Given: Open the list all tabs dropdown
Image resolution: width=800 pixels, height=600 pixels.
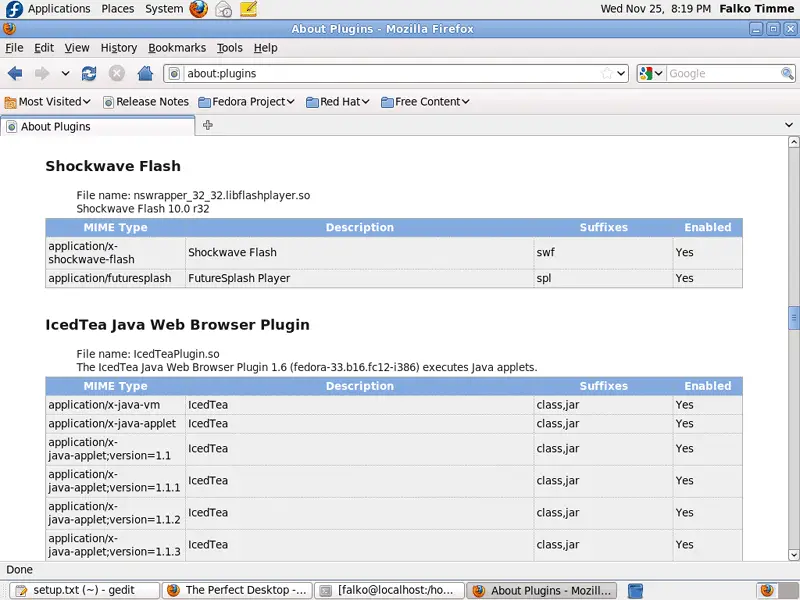Looking at the screenshot, I should click(789, 125).
